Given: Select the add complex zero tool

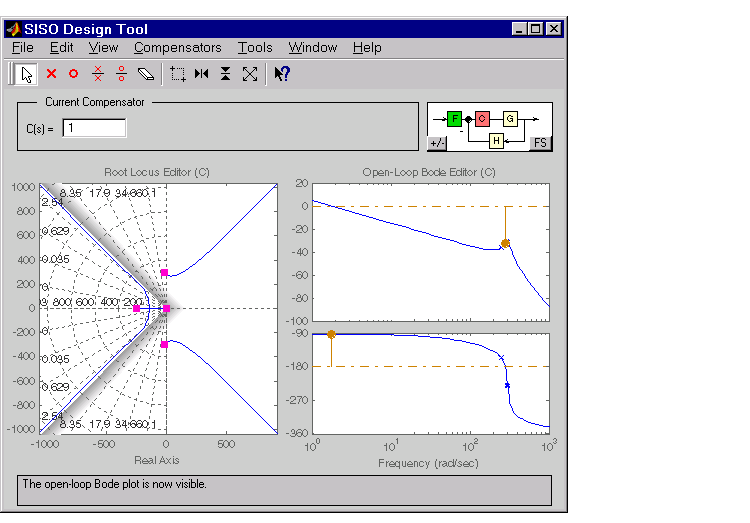Looking at the screenshot, I should pos(121,73).
